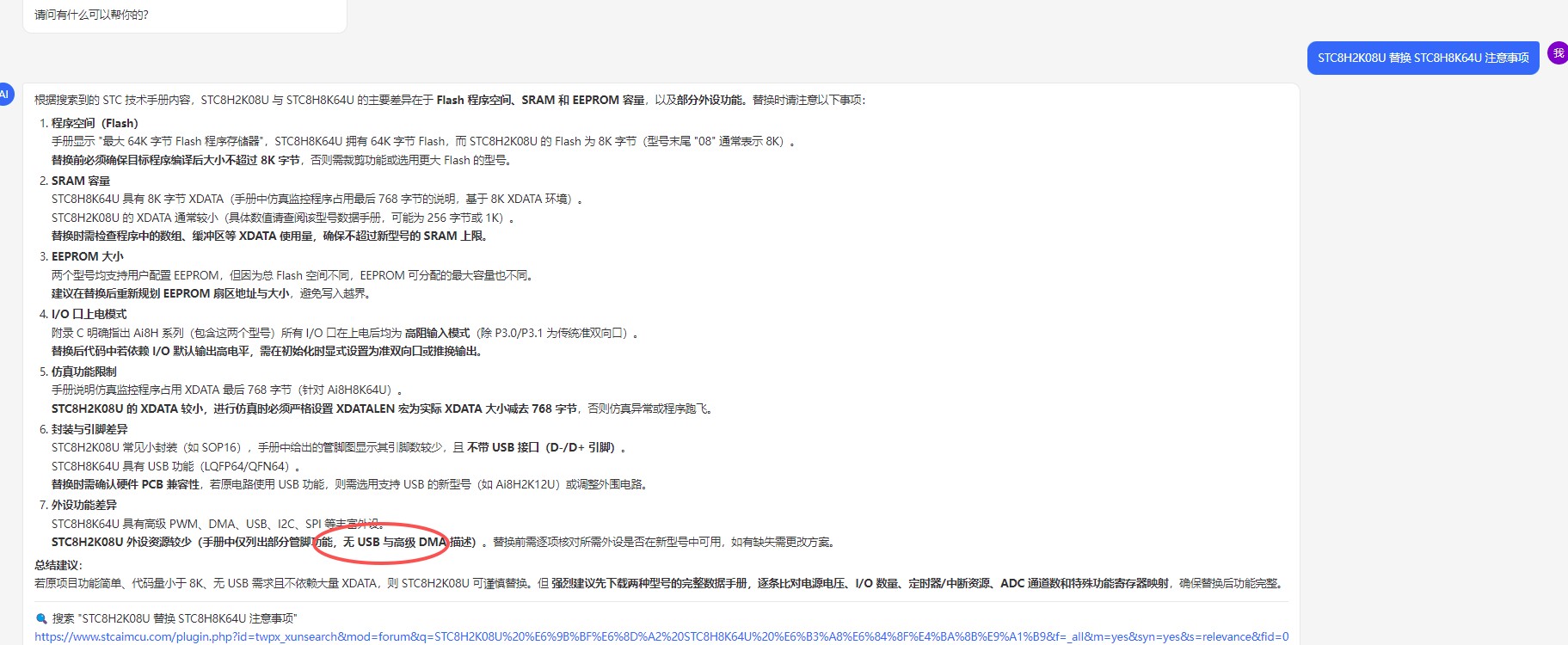Viewport: 1568px width, 645px height.
Task: Click the heading "7. 外设功能差异"
Action: (77, 505)
